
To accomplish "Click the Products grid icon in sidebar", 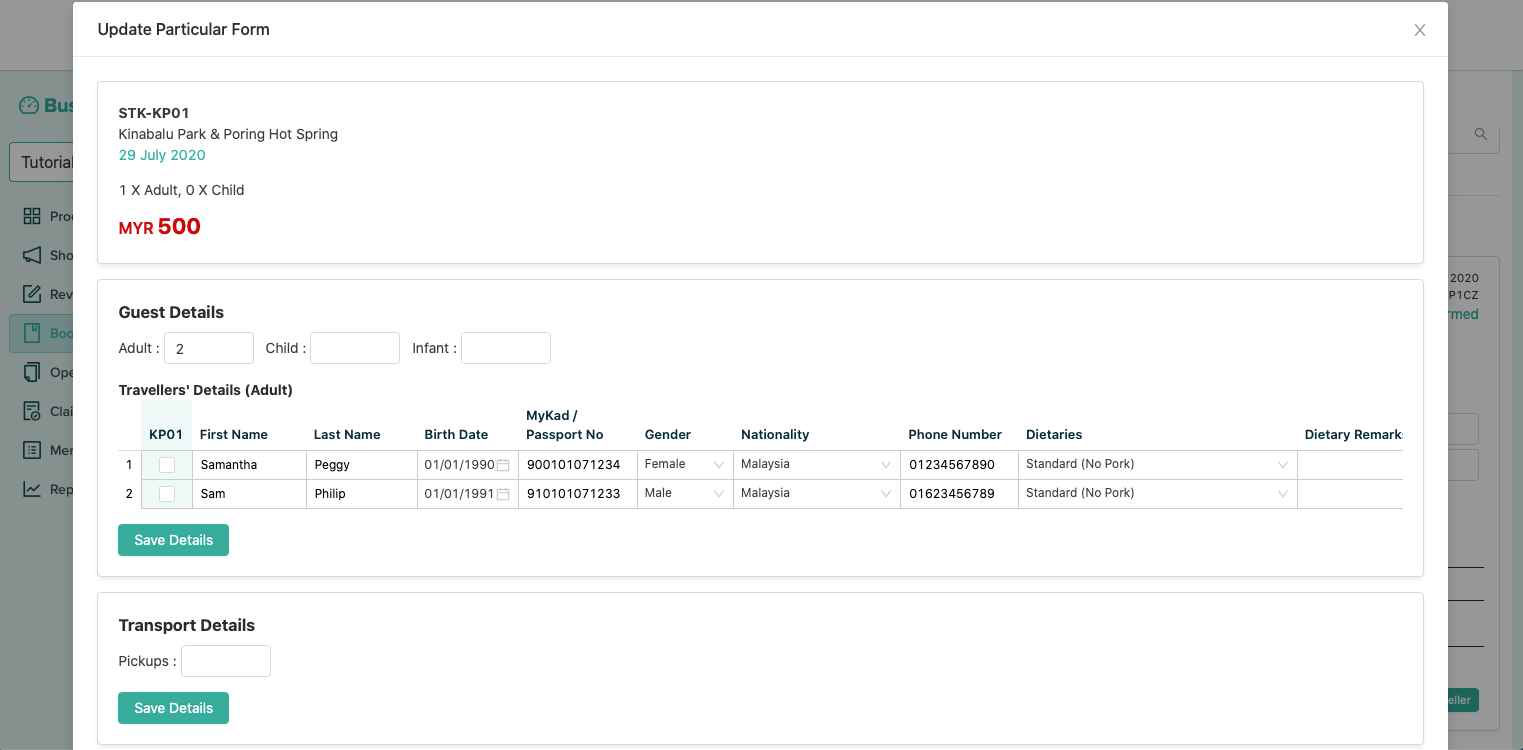I will click(x=32, y=216).
